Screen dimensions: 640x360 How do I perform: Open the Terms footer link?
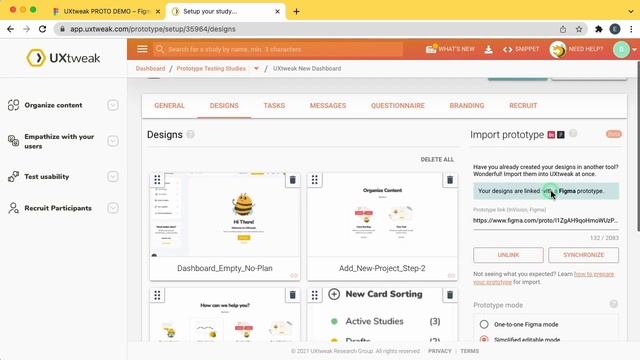point(469,351)
